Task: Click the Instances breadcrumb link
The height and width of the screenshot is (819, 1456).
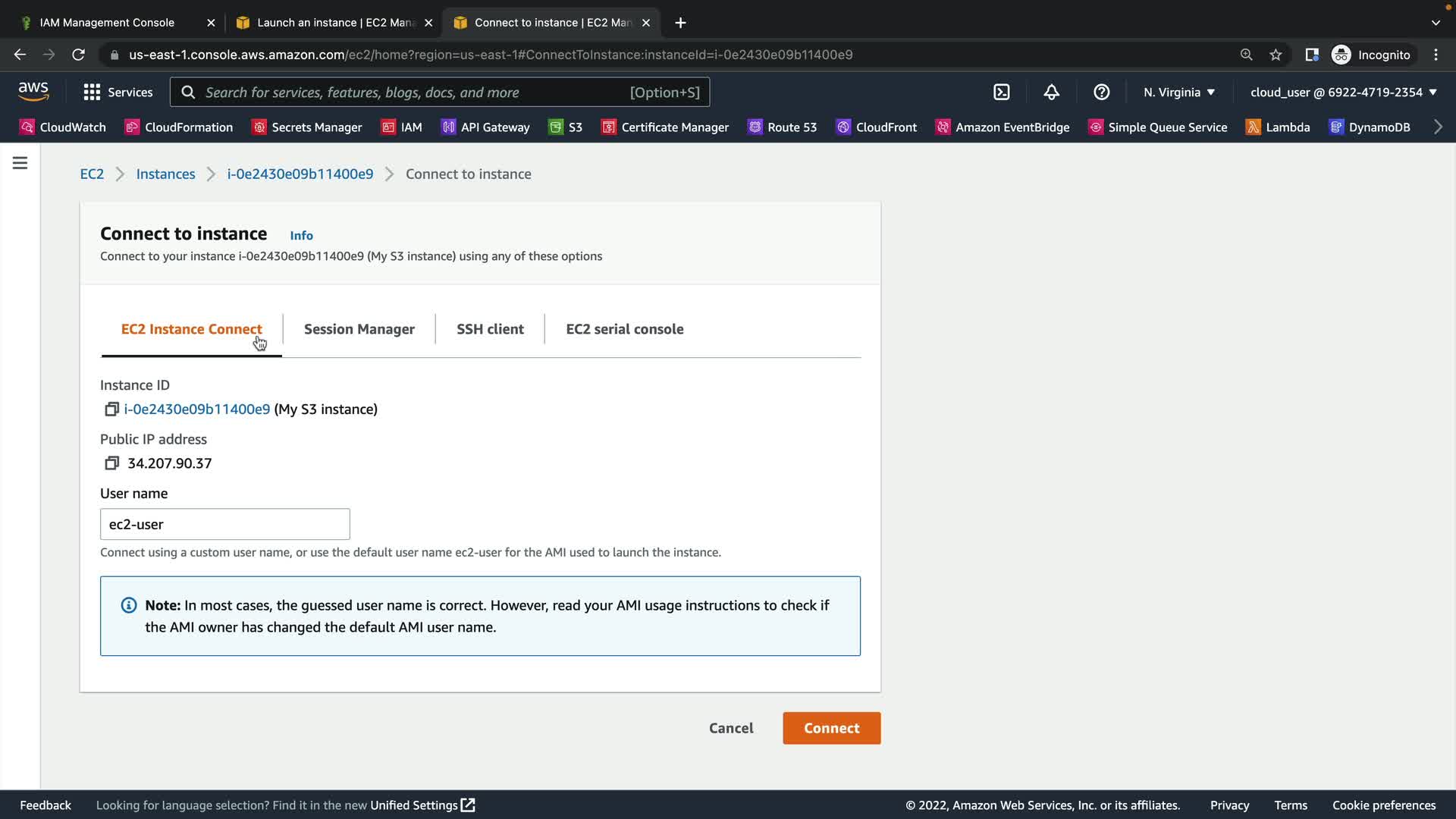Action: tap(165, 174)
